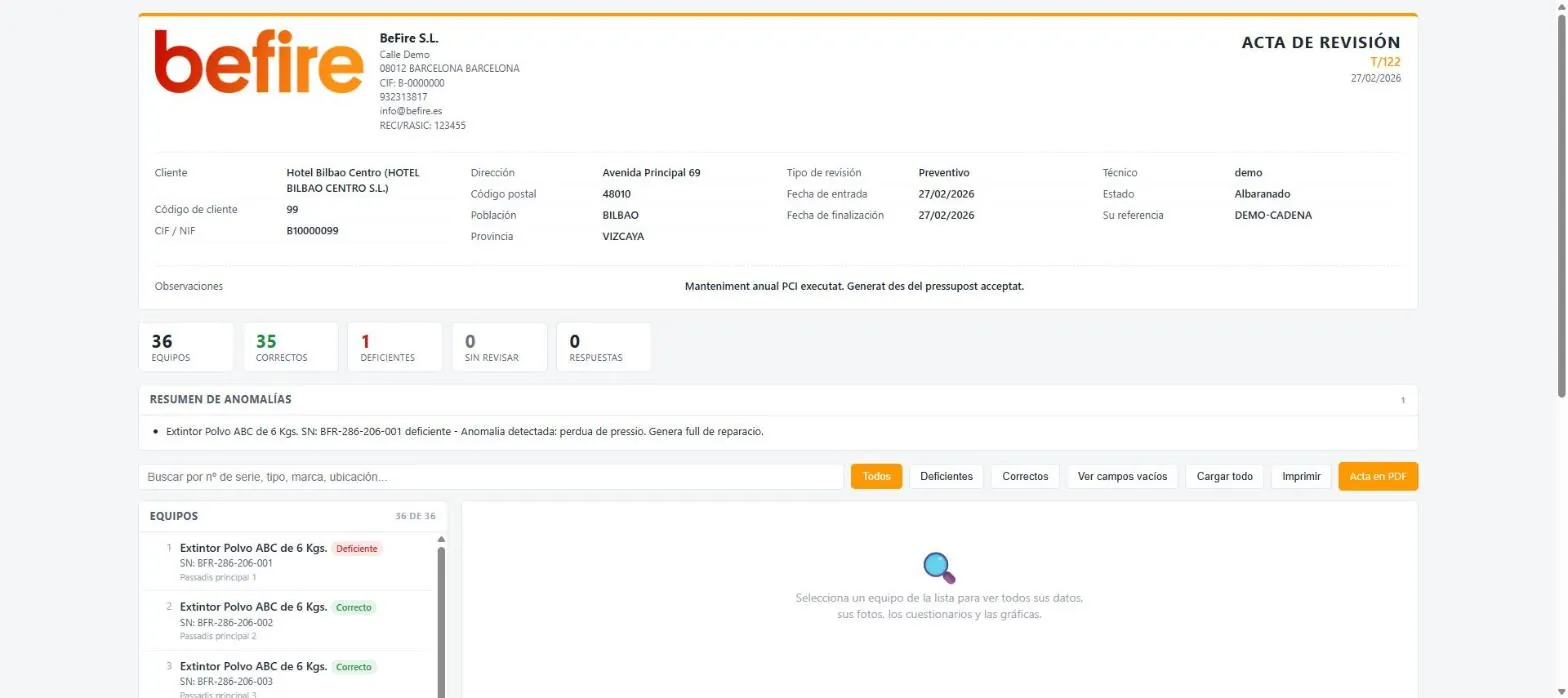Click the CIF value B10000099
Image resolution: width=1568 pixels, height=698 pixels.
click(313, 231)
